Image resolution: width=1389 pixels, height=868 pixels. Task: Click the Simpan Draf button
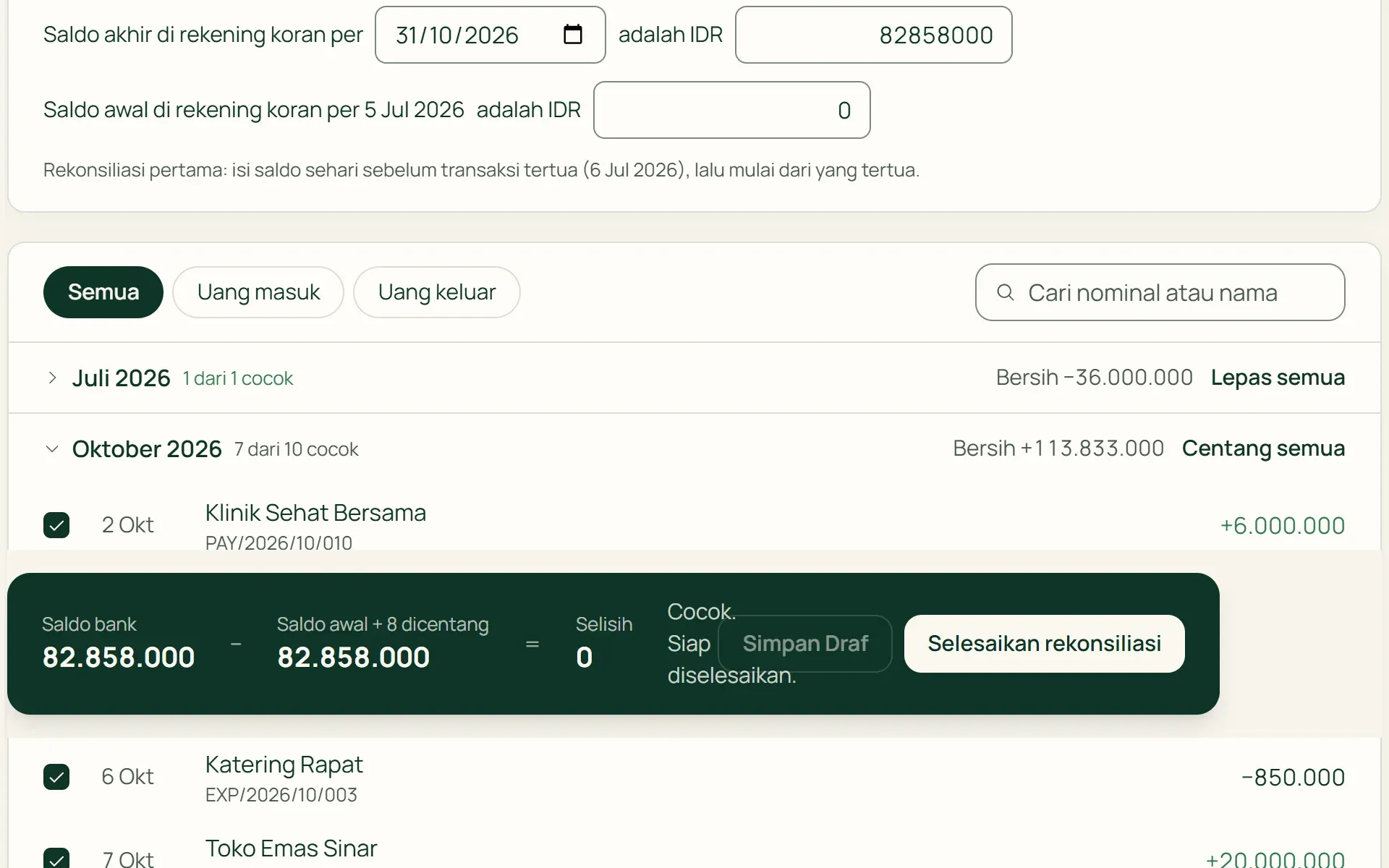coord(805,644)
